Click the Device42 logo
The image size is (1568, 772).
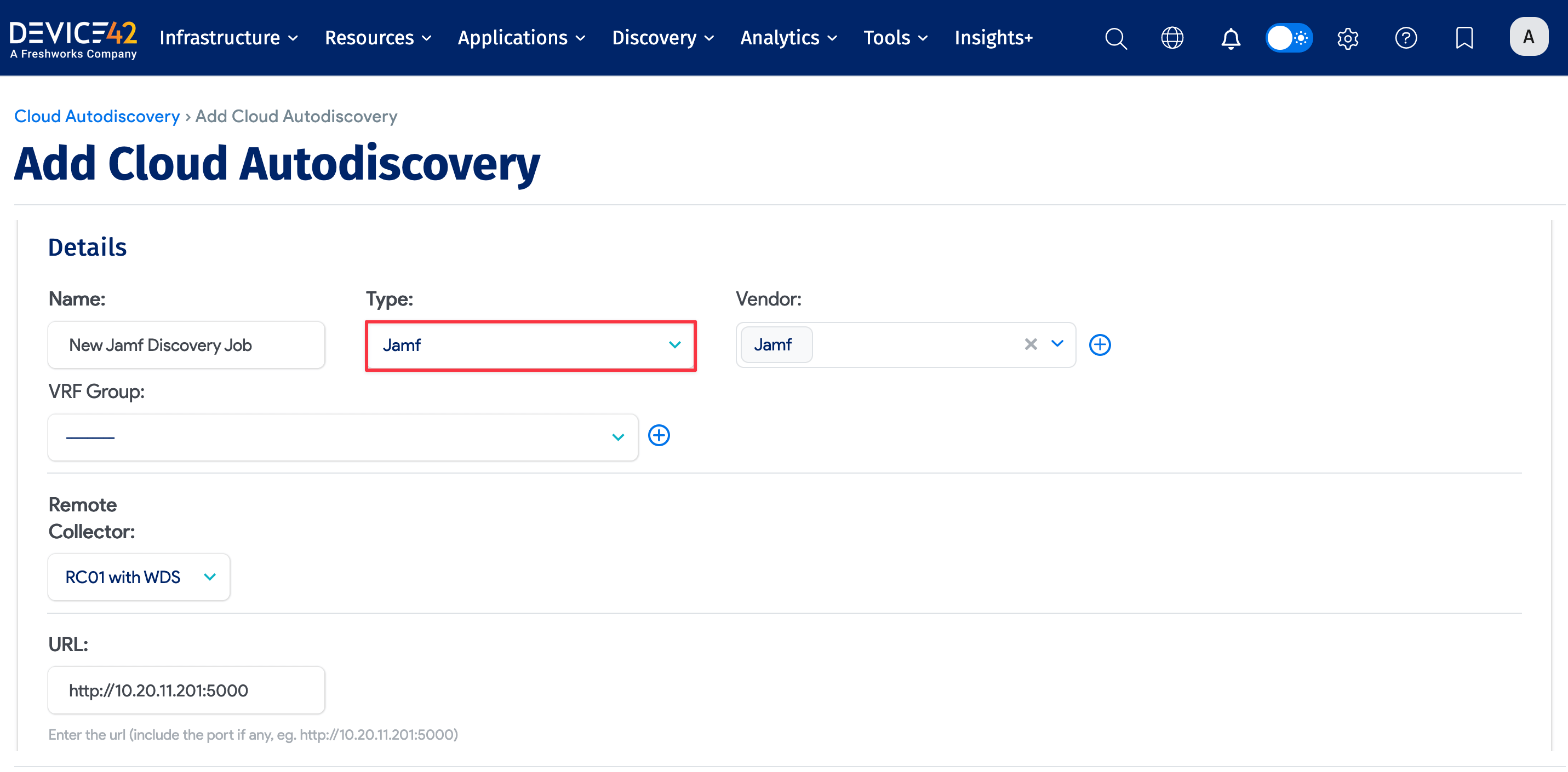[x=73, y=38]
